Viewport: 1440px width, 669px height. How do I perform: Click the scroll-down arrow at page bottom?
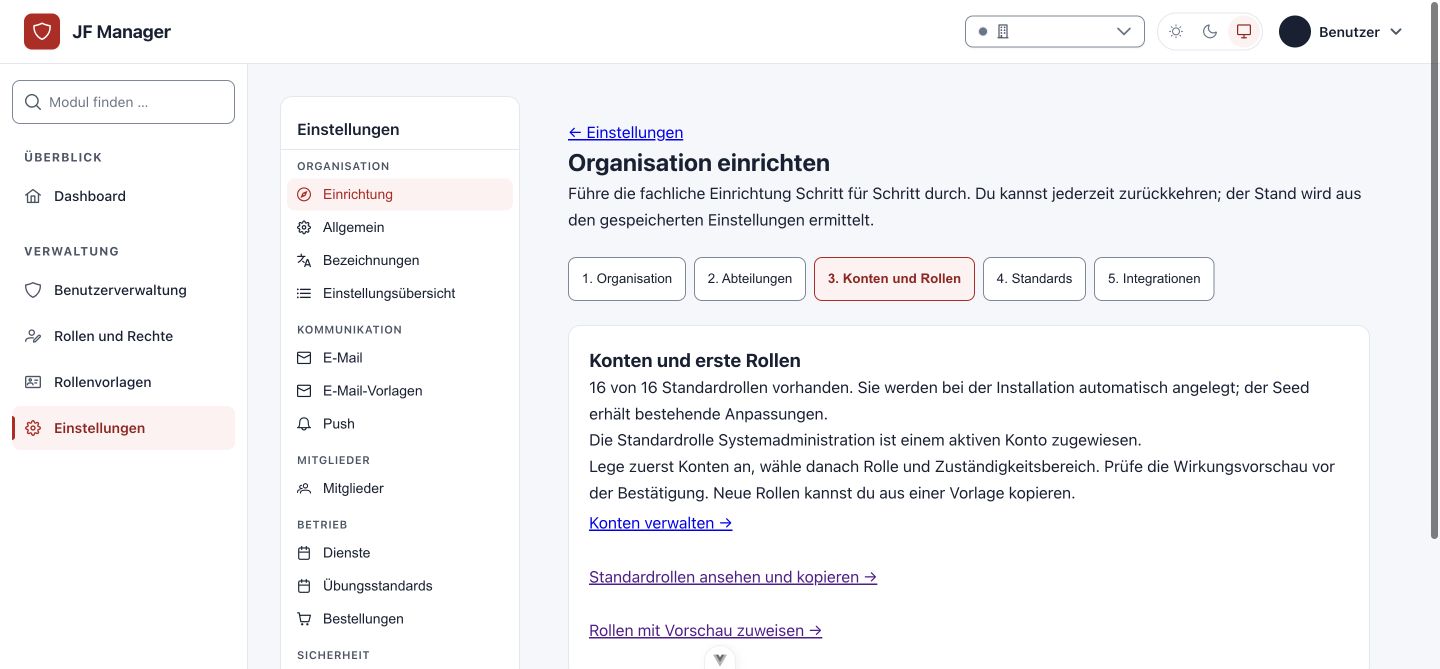pyautogui.click(x=720, y=659)
